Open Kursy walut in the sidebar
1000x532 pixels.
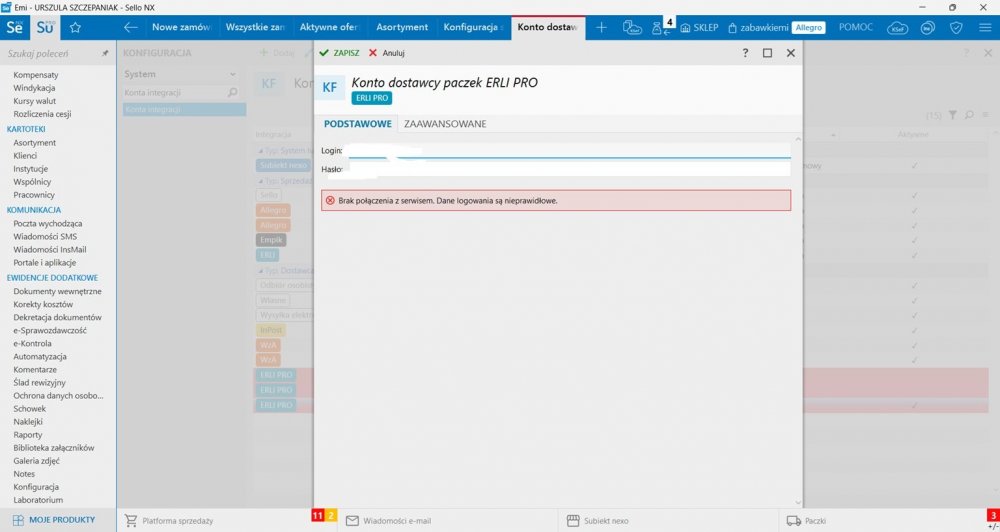coord(35,101)
